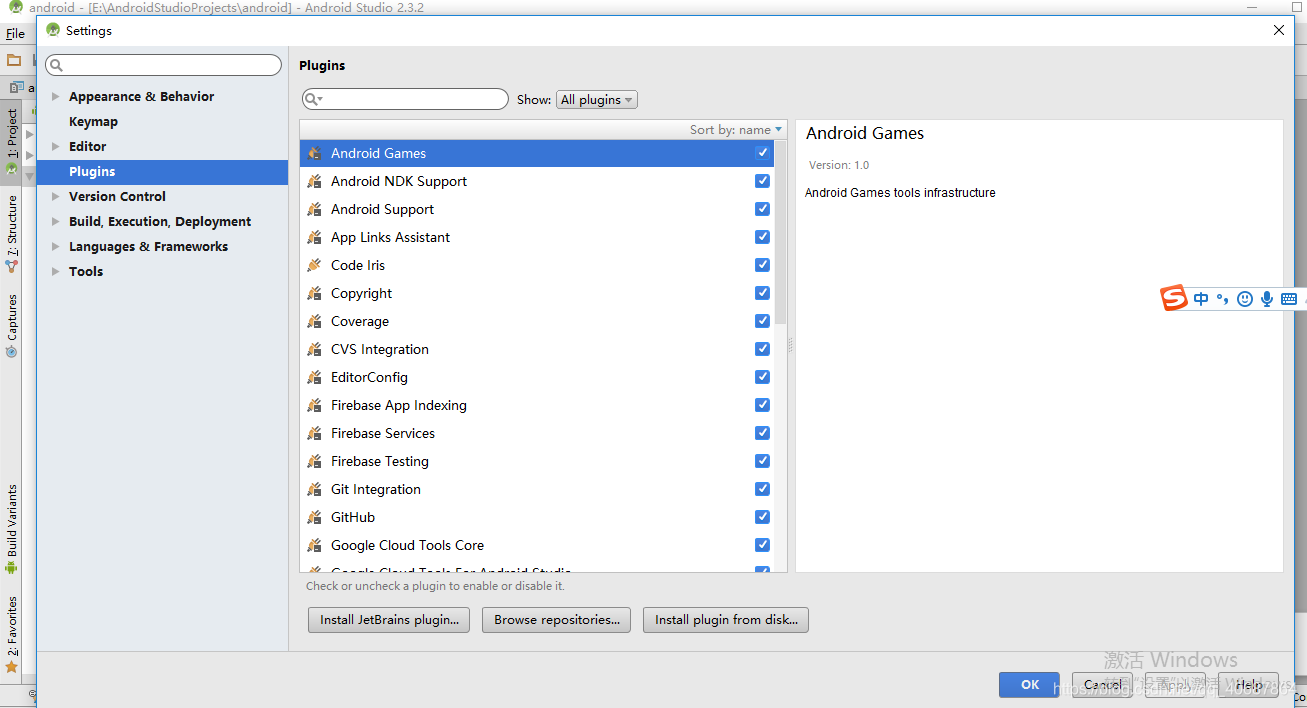Expand the Appearance & Behavior settings node
This screenshot has height=708, width=1307.
[56, 97]
